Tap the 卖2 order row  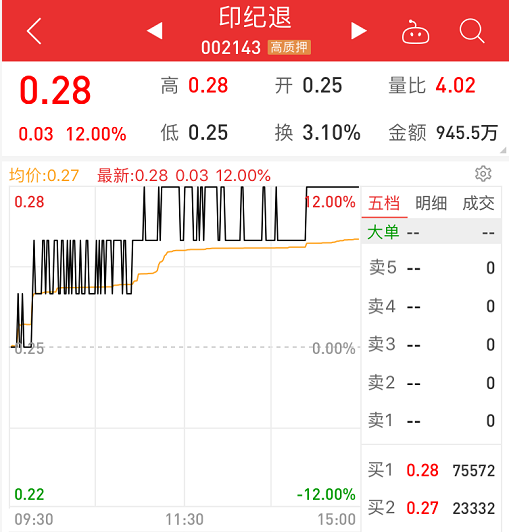tap(431, 383)
